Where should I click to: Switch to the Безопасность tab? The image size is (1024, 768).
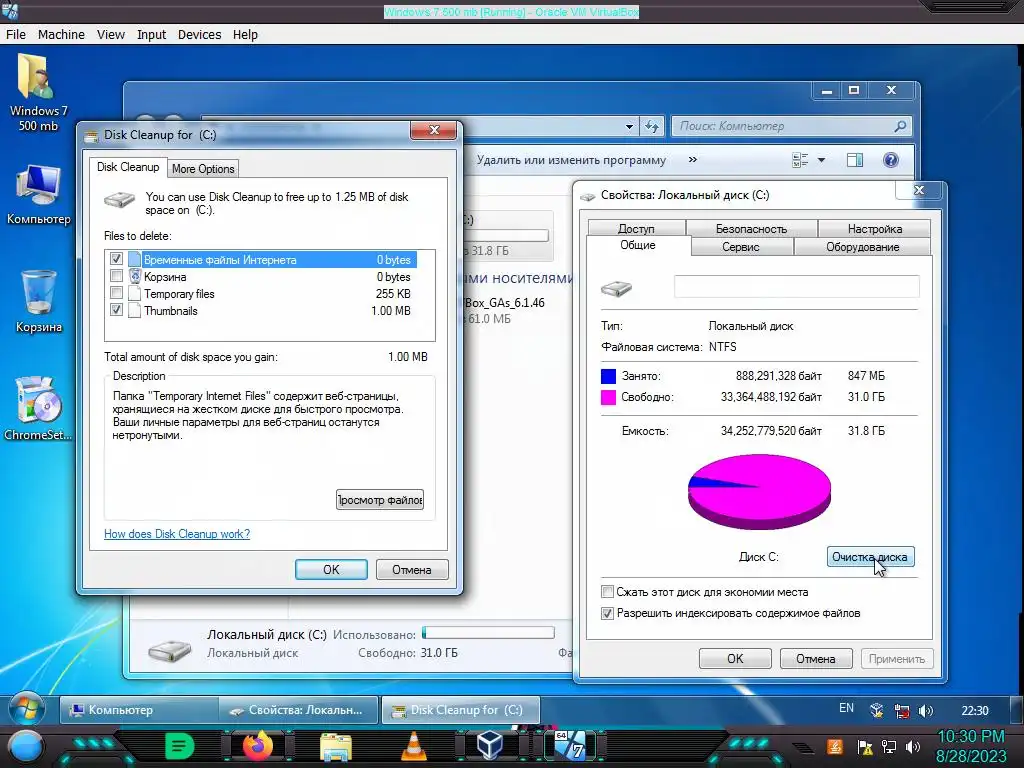[x=751, y=228]
